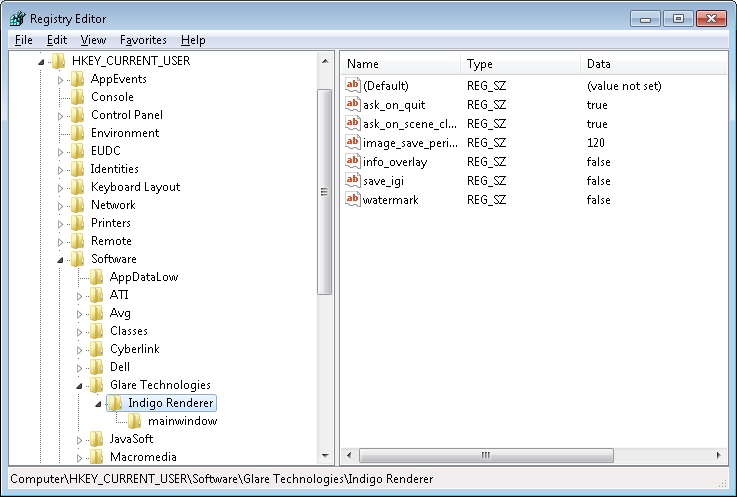Expand the AppEvents registry key
The image size is (737, 497).
pos(61,79)
